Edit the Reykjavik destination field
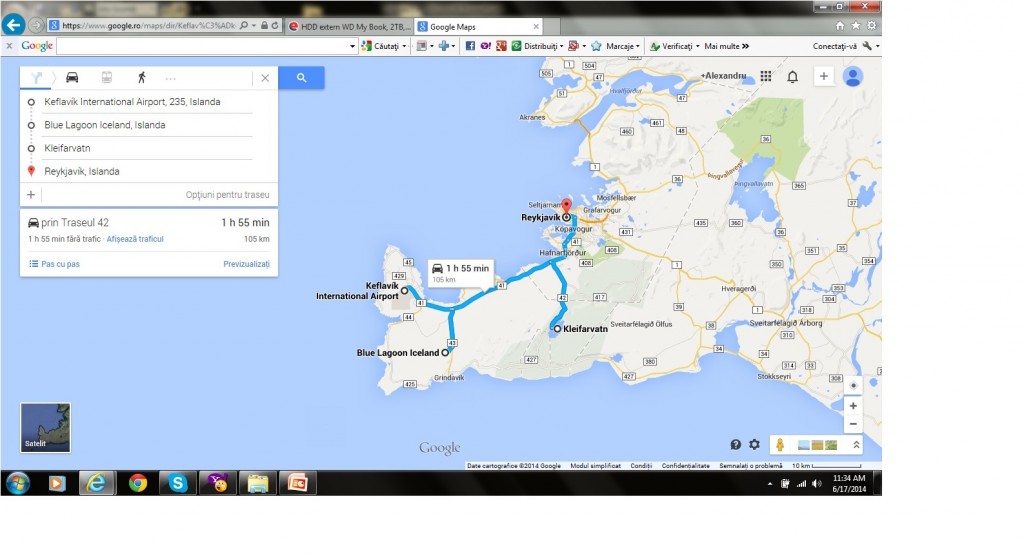The width and height of the screenshot is (1024, 557). point(148,171)
